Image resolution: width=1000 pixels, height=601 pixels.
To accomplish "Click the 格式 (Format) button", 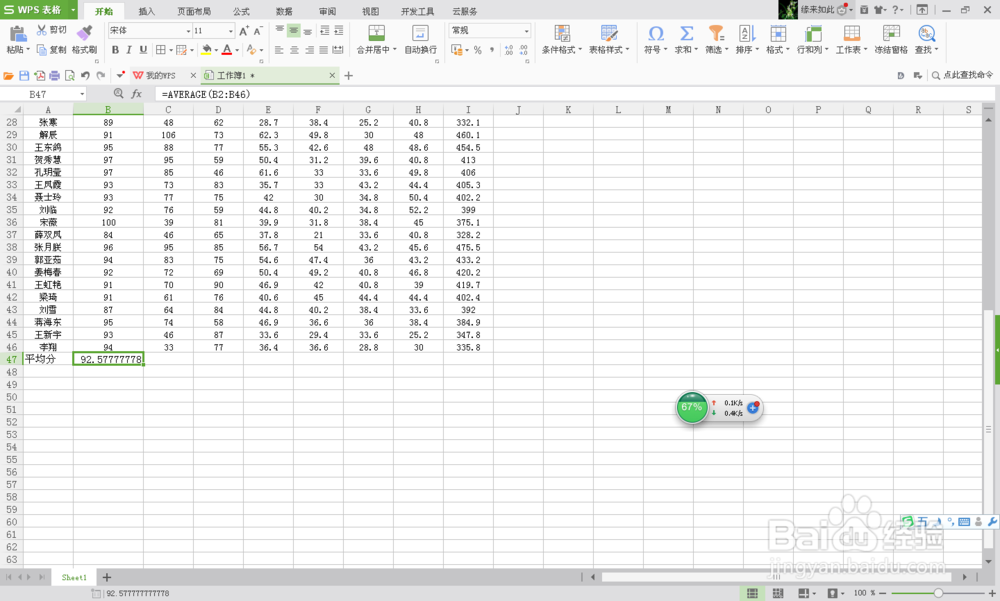I will (778, 40).
